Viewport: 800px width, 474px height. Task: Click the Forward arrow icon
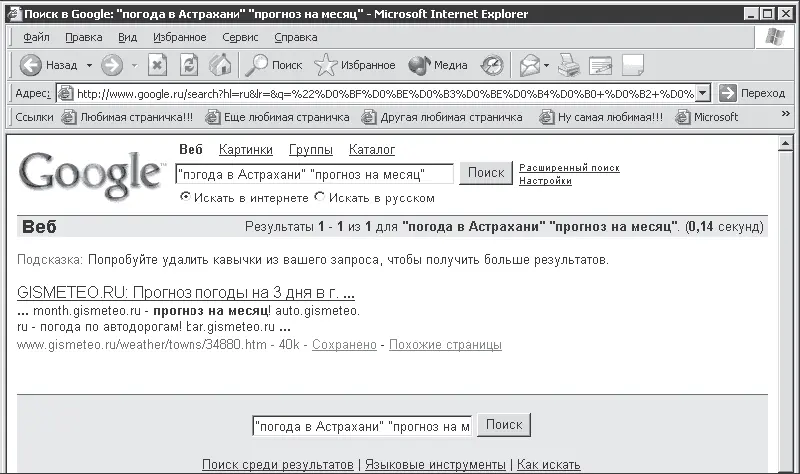click(112, 65)
